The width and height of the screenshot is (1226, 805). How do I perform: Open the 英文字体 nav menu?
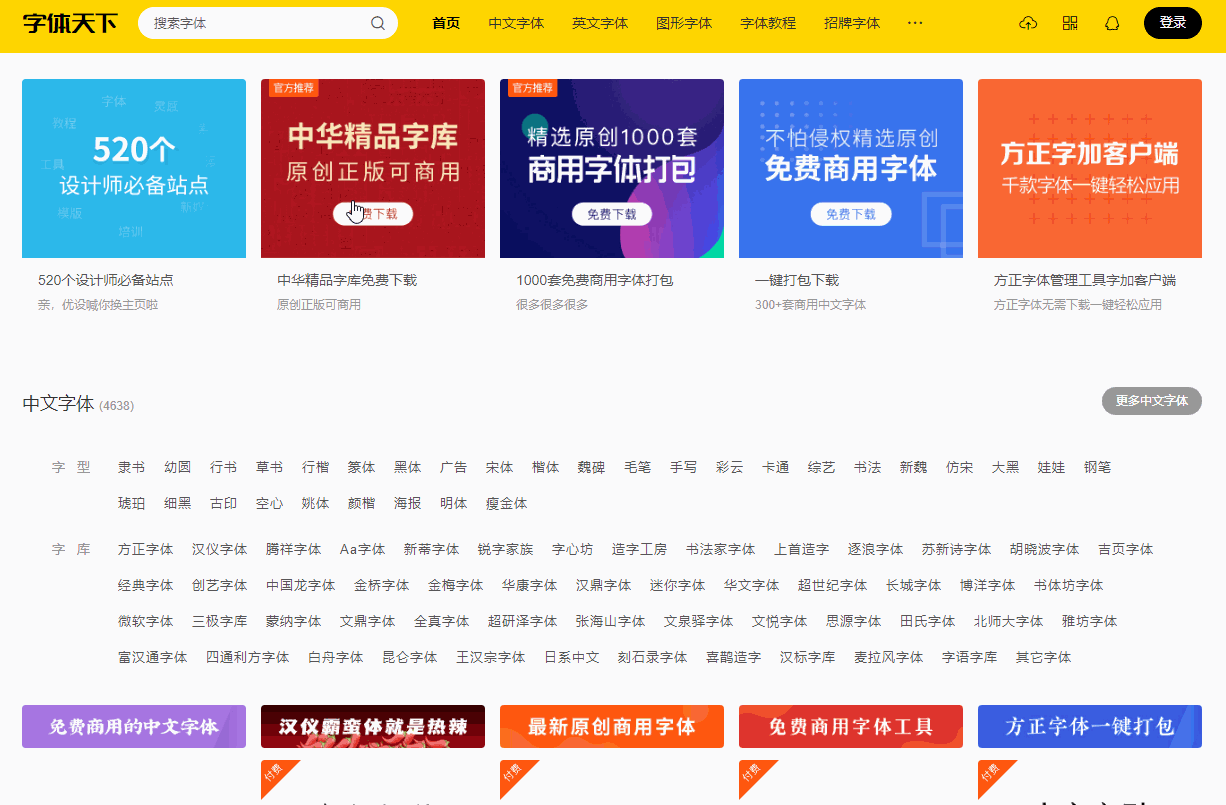tap(600, 23)
